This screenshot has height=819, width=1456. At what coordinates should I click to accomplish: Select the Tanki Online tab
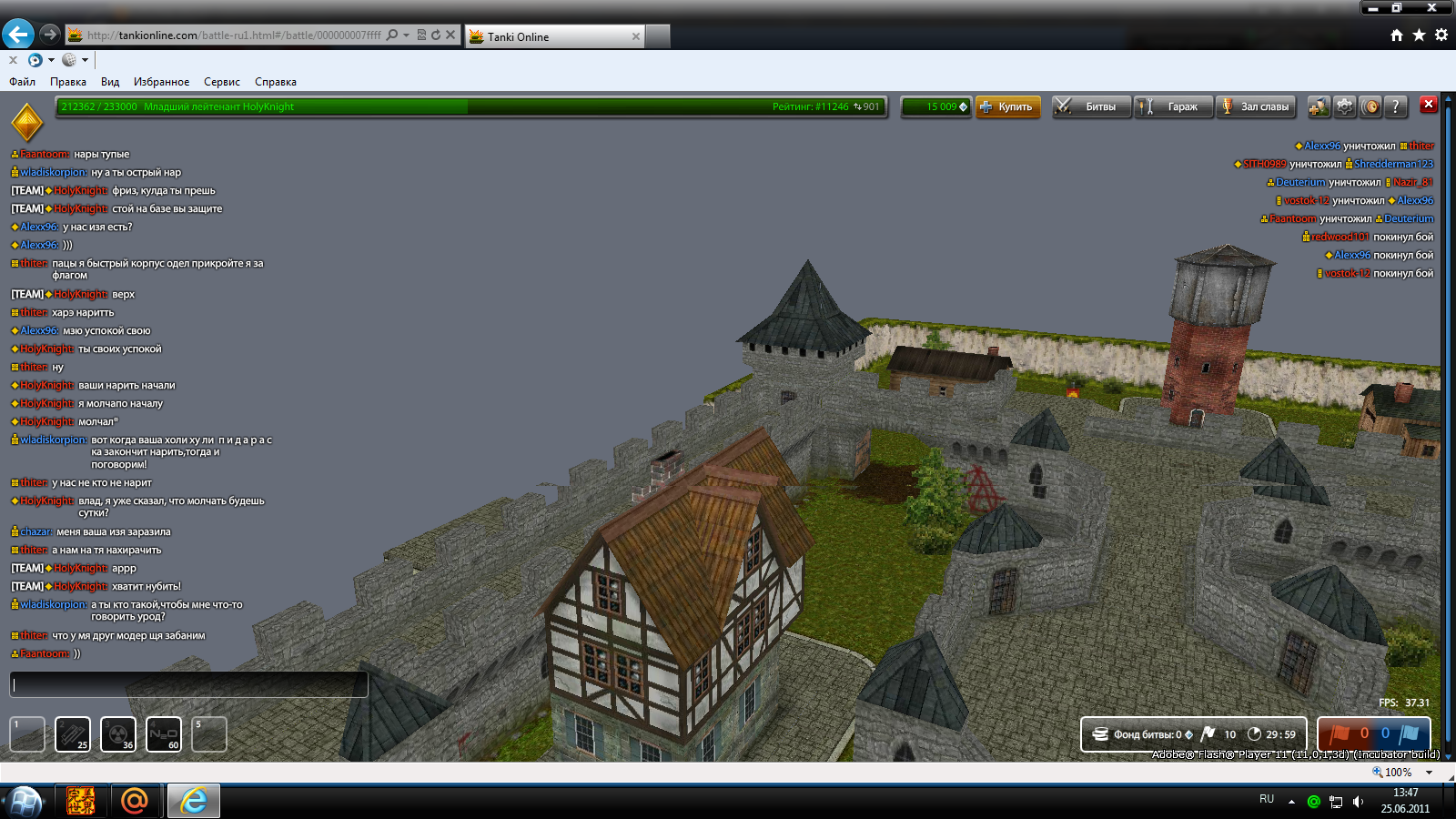(x=555, y=36)
